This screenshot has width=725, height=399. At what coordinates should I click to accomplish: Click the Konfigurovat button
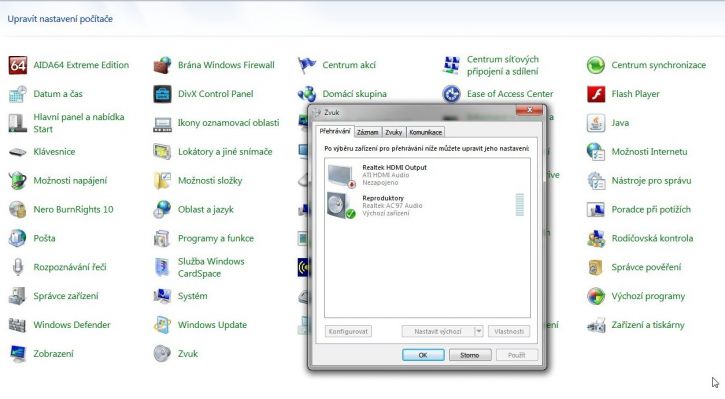348,331
